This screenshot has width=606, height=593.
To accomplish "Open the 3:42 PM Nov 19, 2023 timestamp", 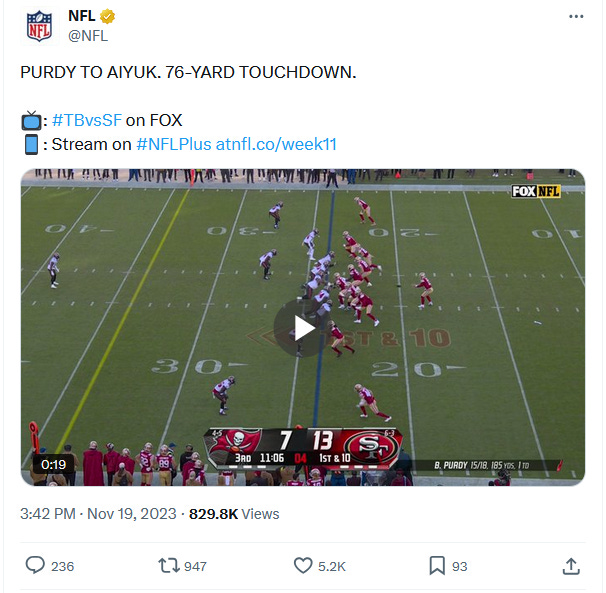I will 98,514.
